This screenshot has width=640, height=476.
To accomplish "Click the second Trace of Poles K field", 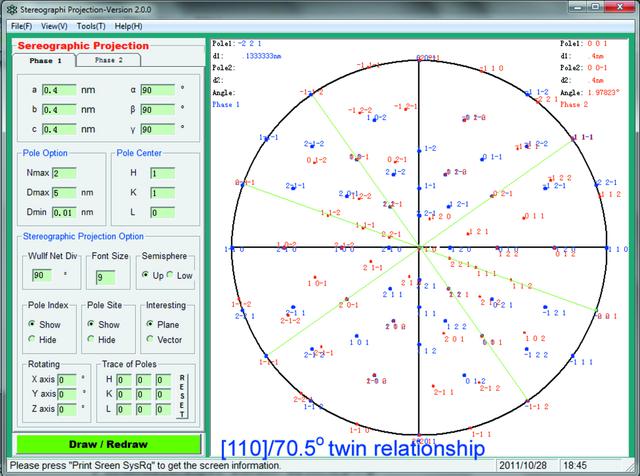I will [x=143, y=394].
